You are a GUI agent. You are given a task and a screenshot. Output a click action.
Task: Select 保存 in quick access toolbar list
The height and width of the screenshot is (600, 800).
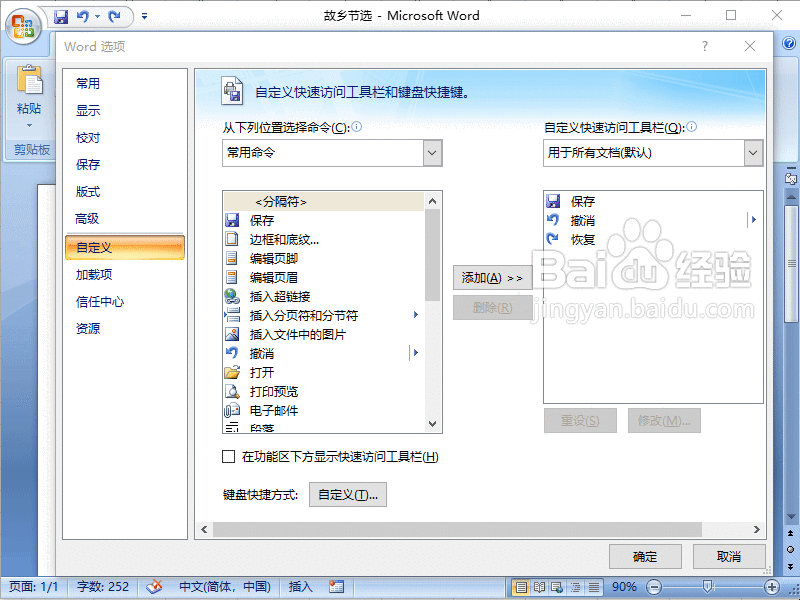(653, 201)
